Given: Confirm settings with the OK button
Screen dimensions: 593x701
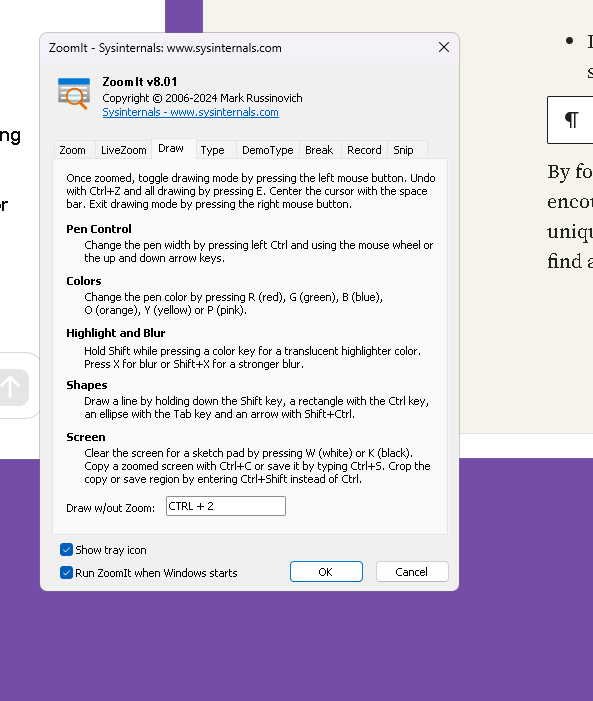Looking at the screenshot, I should pyautogui.click(x=326, y=571).
